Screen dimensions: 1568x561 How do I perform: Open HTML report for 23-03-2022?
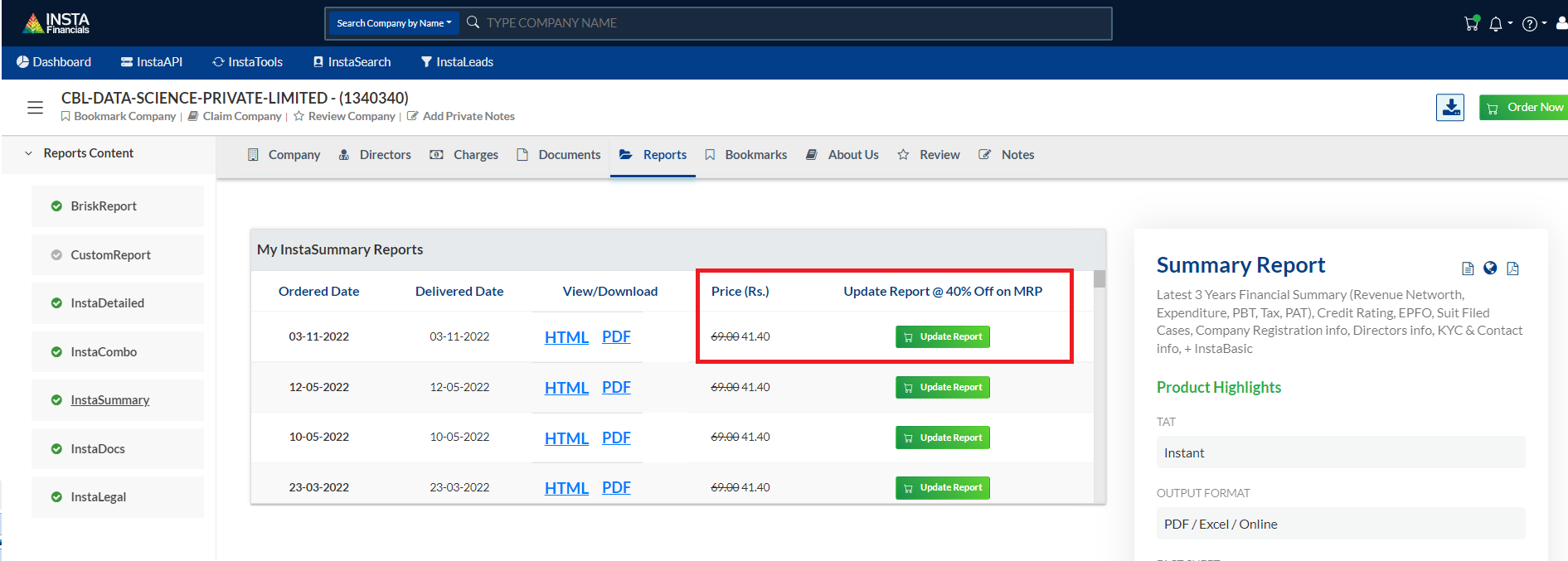pyautogui.click(x=566, y=488)
